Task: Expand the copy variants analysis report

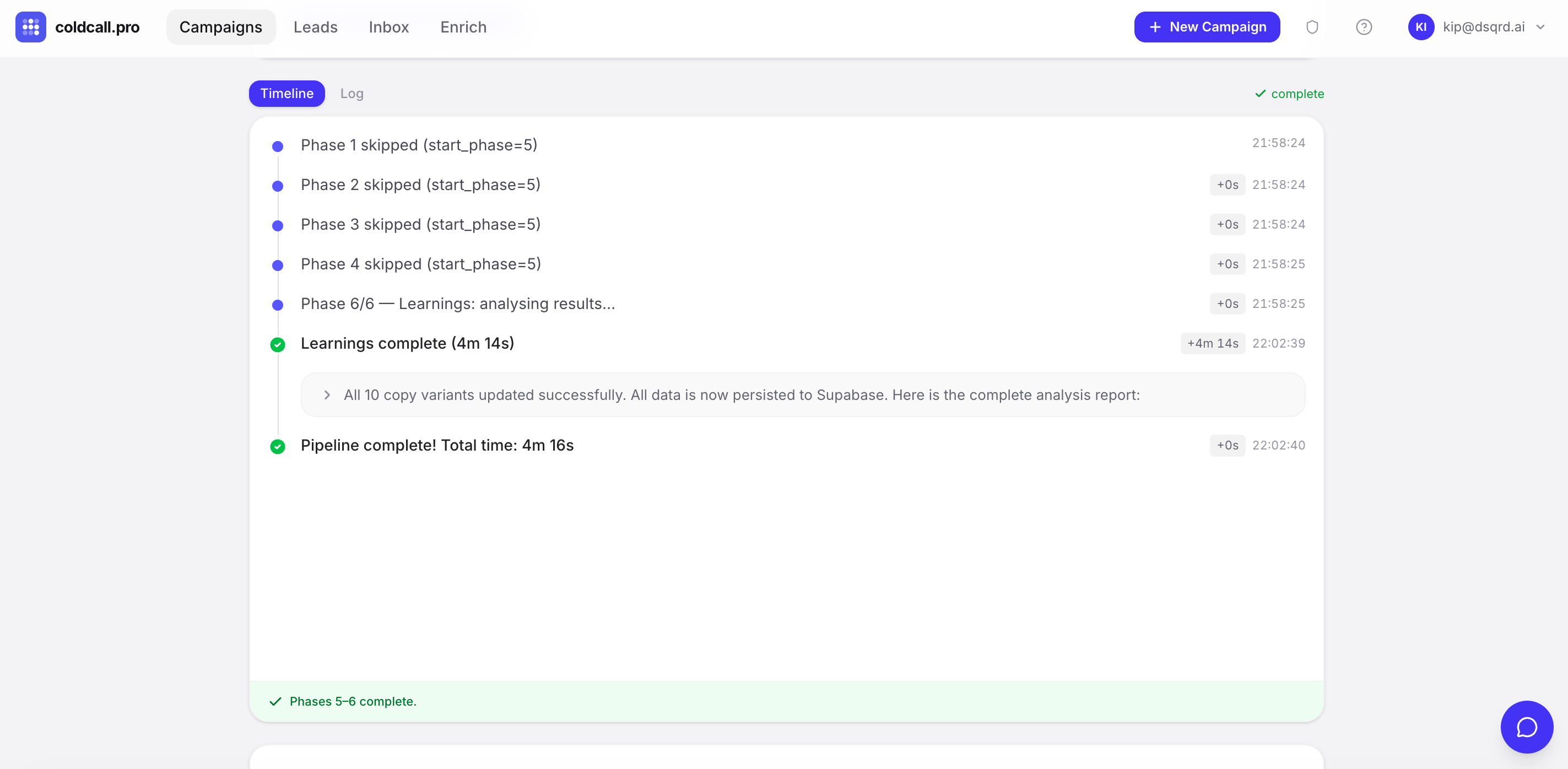Action: (x=327, y=395)
